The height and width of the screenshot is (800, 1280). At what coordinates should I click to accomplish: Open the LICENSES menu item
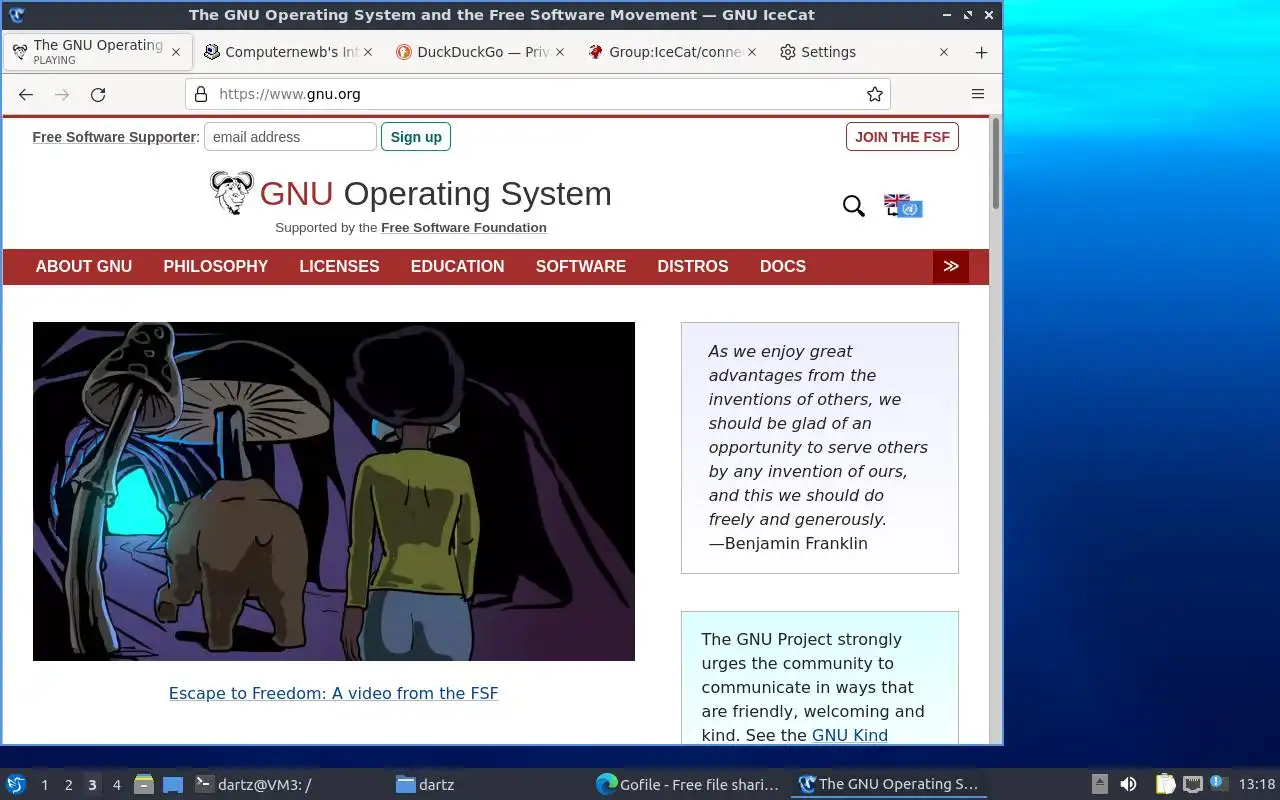click(x=339, y=266)
